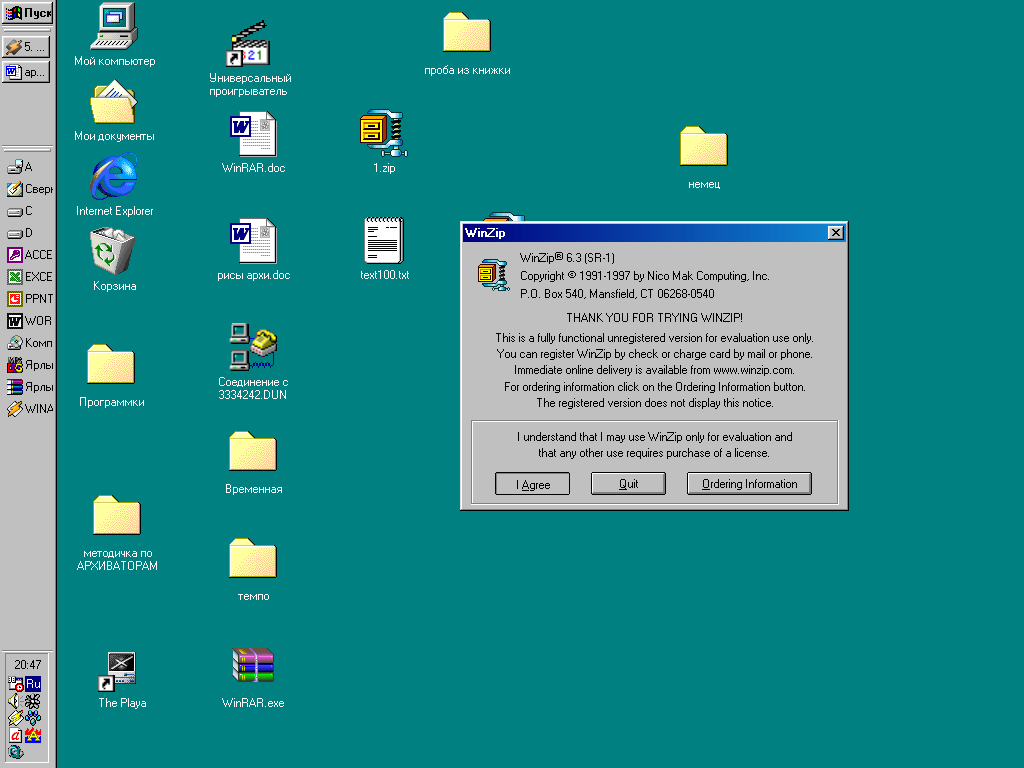Image resolution: width=1024 pixels, height=768 pixels.
Task: Open Ordering Information in WinZip dialog
Action: coord(749,483)
